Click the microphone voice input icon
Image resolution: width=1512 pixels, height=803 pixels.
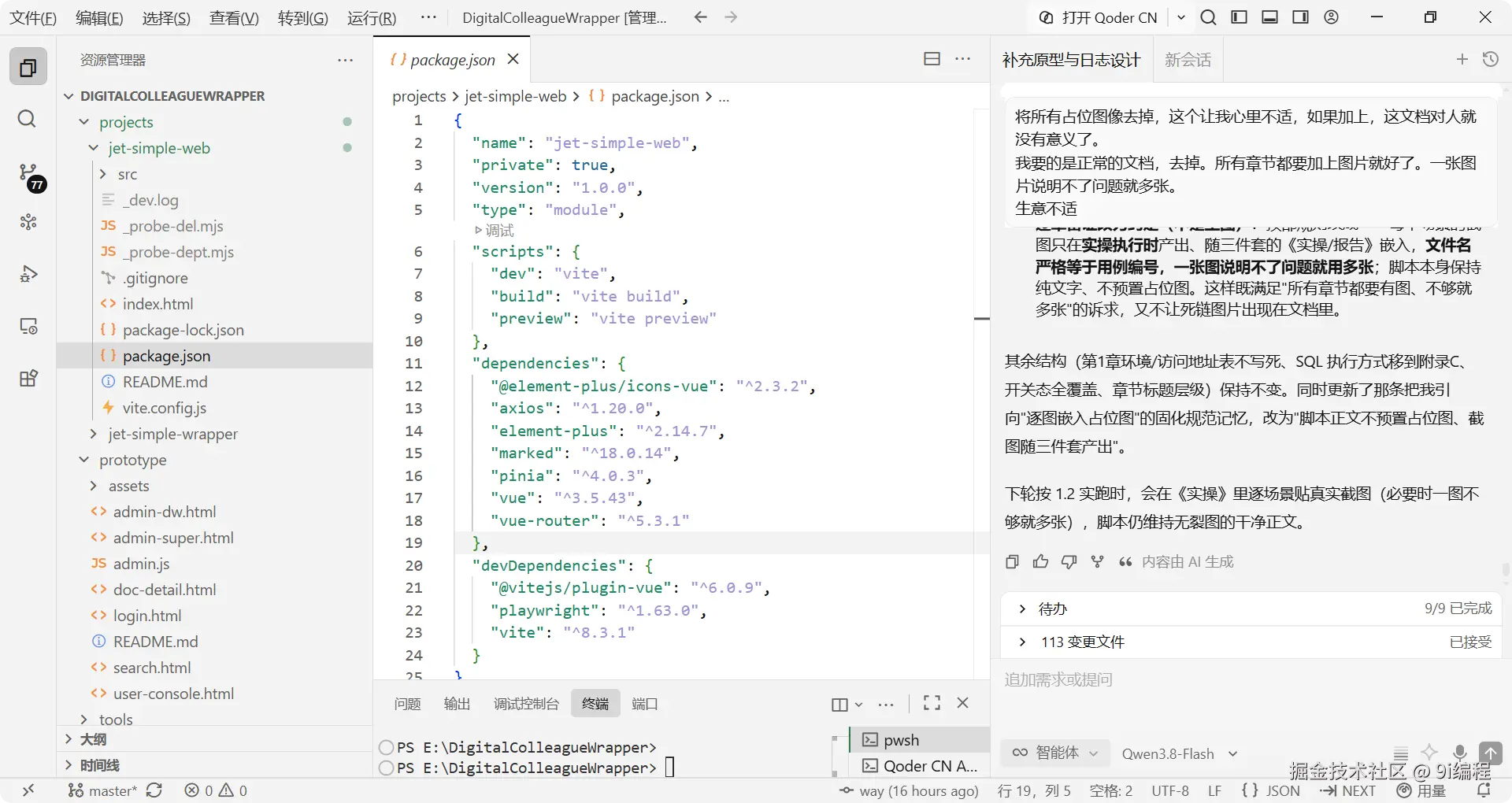1459,753
